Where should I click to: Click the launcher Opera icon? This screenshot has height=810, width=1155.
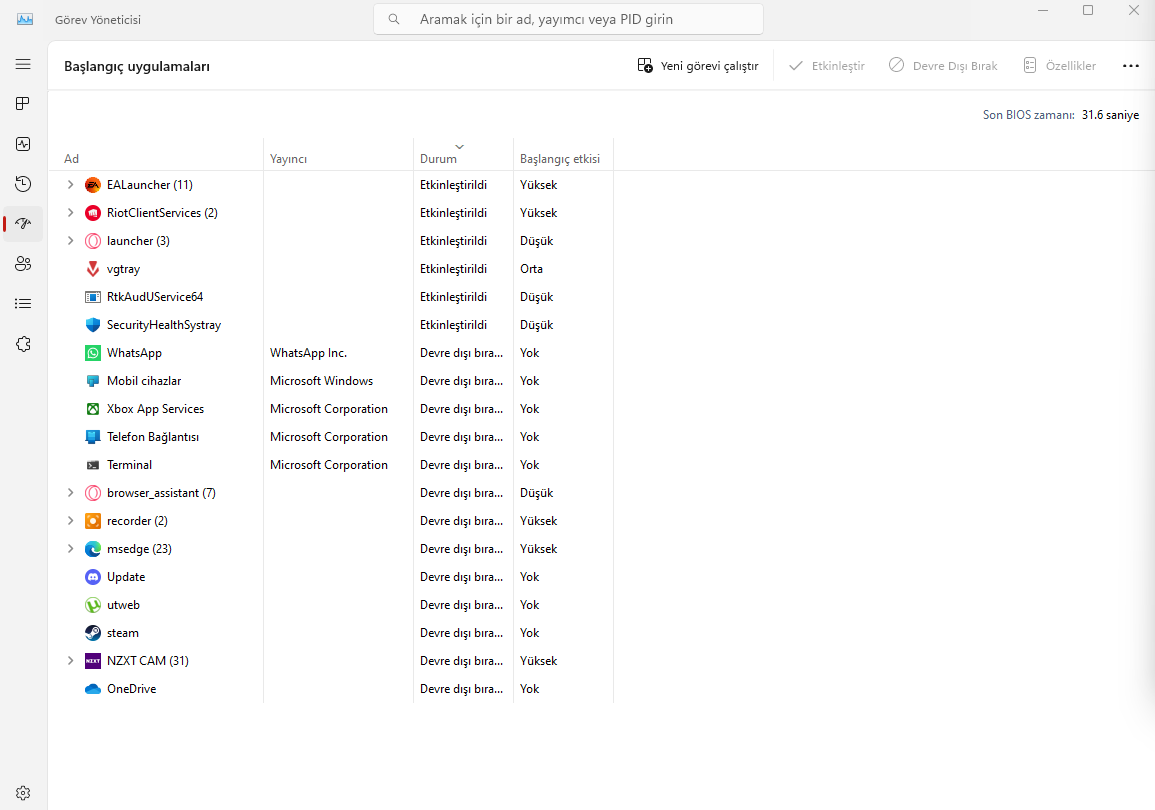pos(93,241)
